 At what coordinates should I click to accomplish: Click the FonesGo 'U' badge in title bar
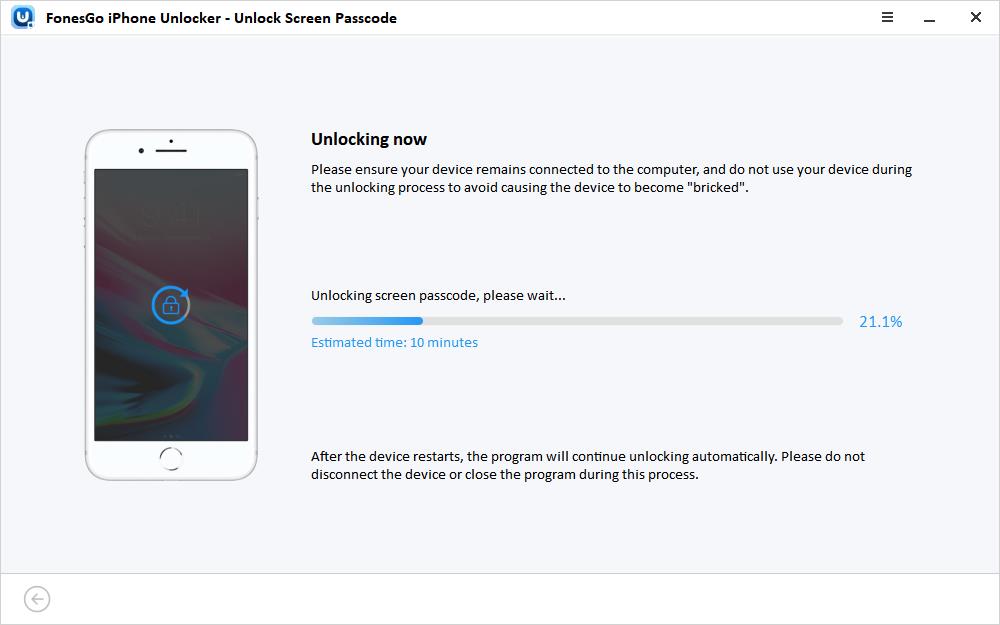pos(21,17)
